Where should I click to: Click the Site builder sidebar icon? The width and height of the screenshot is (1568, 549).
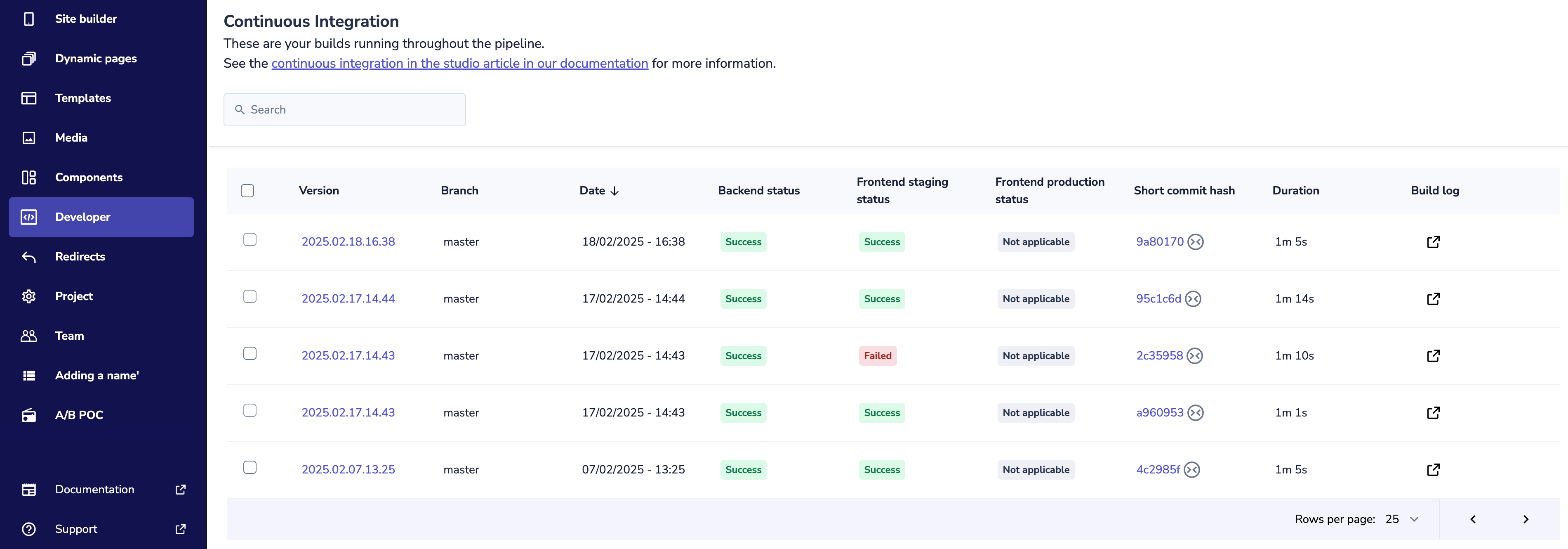click(x=28, y=19)
